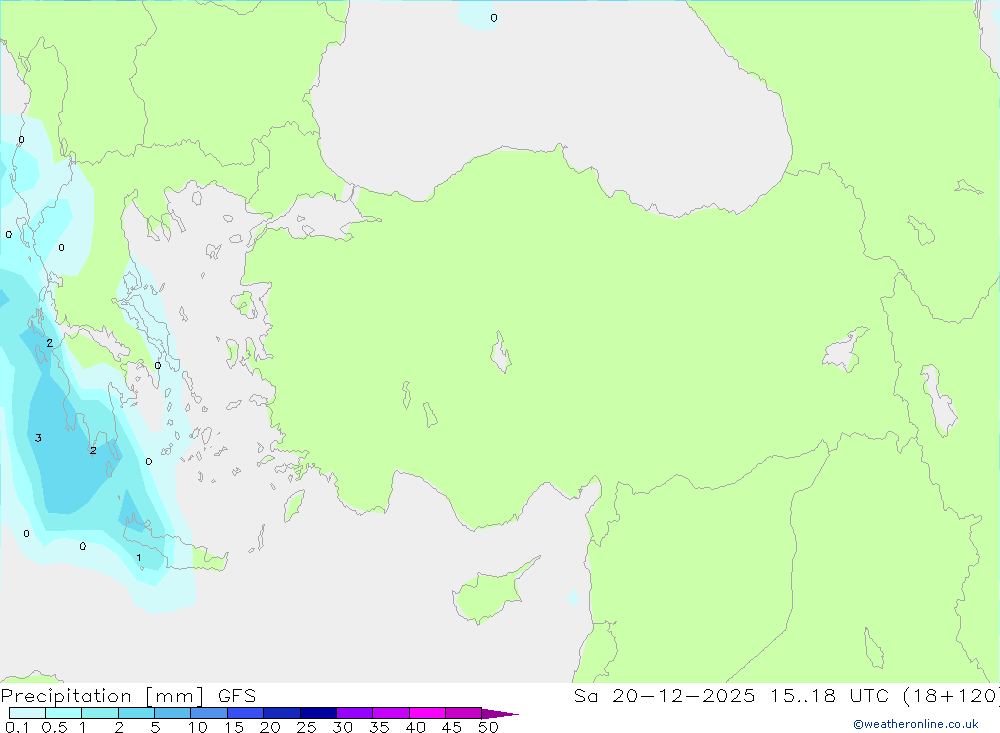Select the 2–5 mm legend color swatch
The width and height of the screenshot is (1000, 733).
[136, 713]
